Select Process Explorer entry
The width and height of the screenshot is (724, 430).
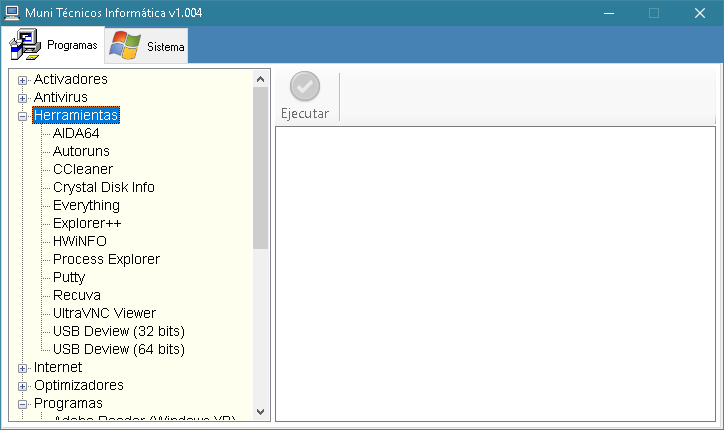click(107, 260)
